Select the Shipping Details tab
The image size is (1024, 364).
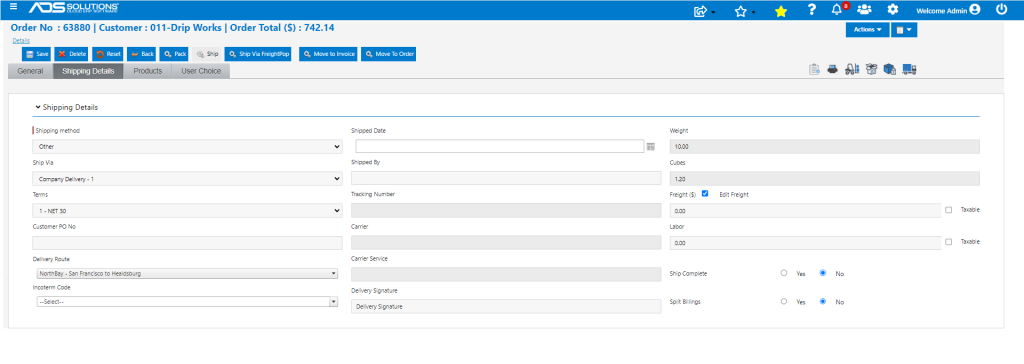(88, 71)
